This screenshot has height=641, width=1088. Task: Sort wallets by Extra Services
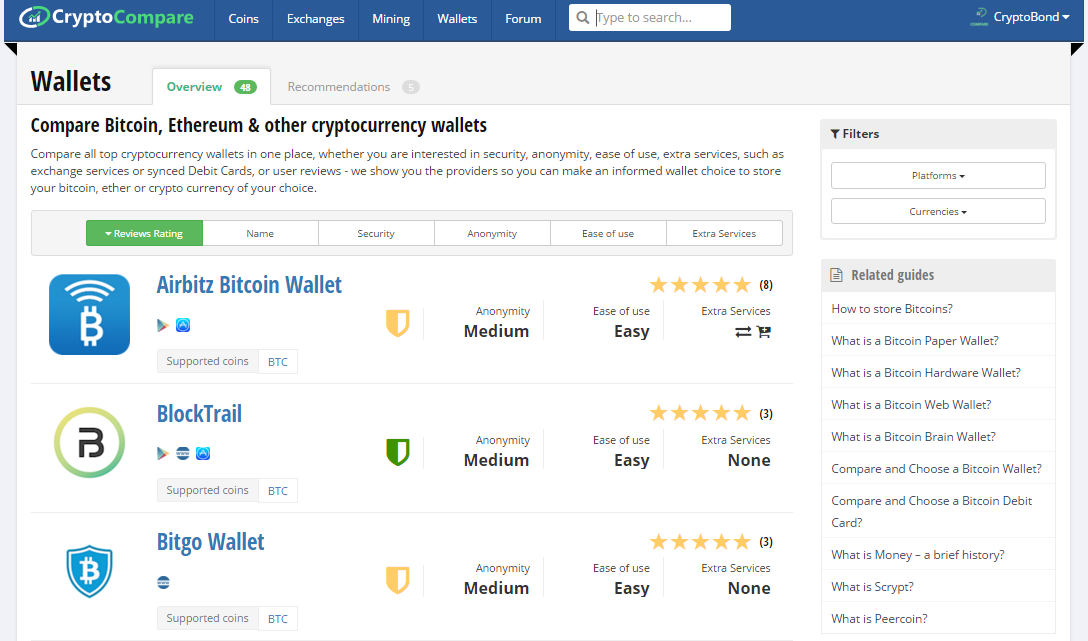coord(724,233)
